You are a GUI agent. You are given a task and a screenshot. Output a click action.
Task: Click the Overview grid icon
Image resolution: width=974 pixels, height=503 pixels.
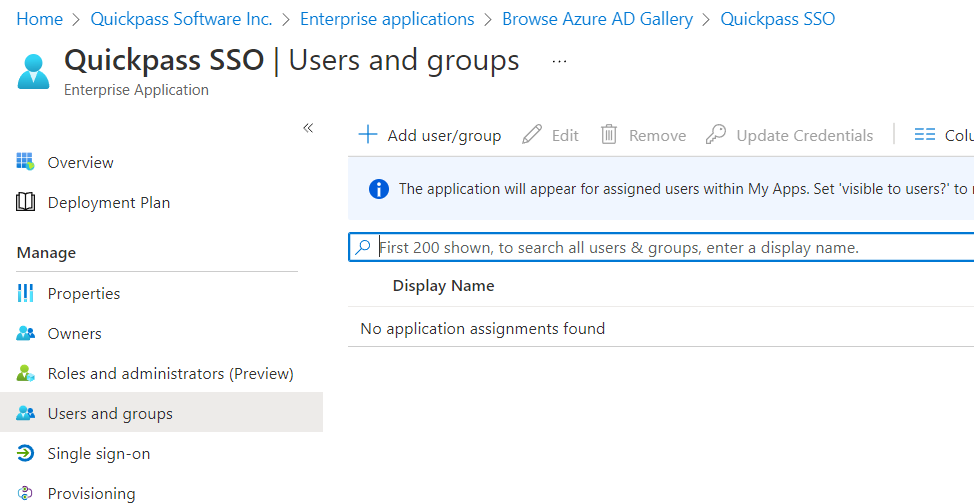tap(25, 161)
